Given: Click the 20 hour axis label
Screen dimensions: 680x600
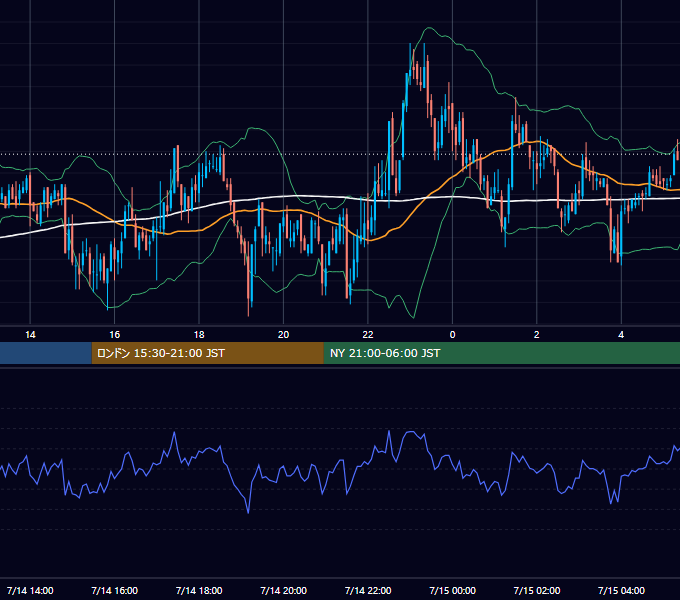Looking at the screenshot, I should (x=283, y=335).
